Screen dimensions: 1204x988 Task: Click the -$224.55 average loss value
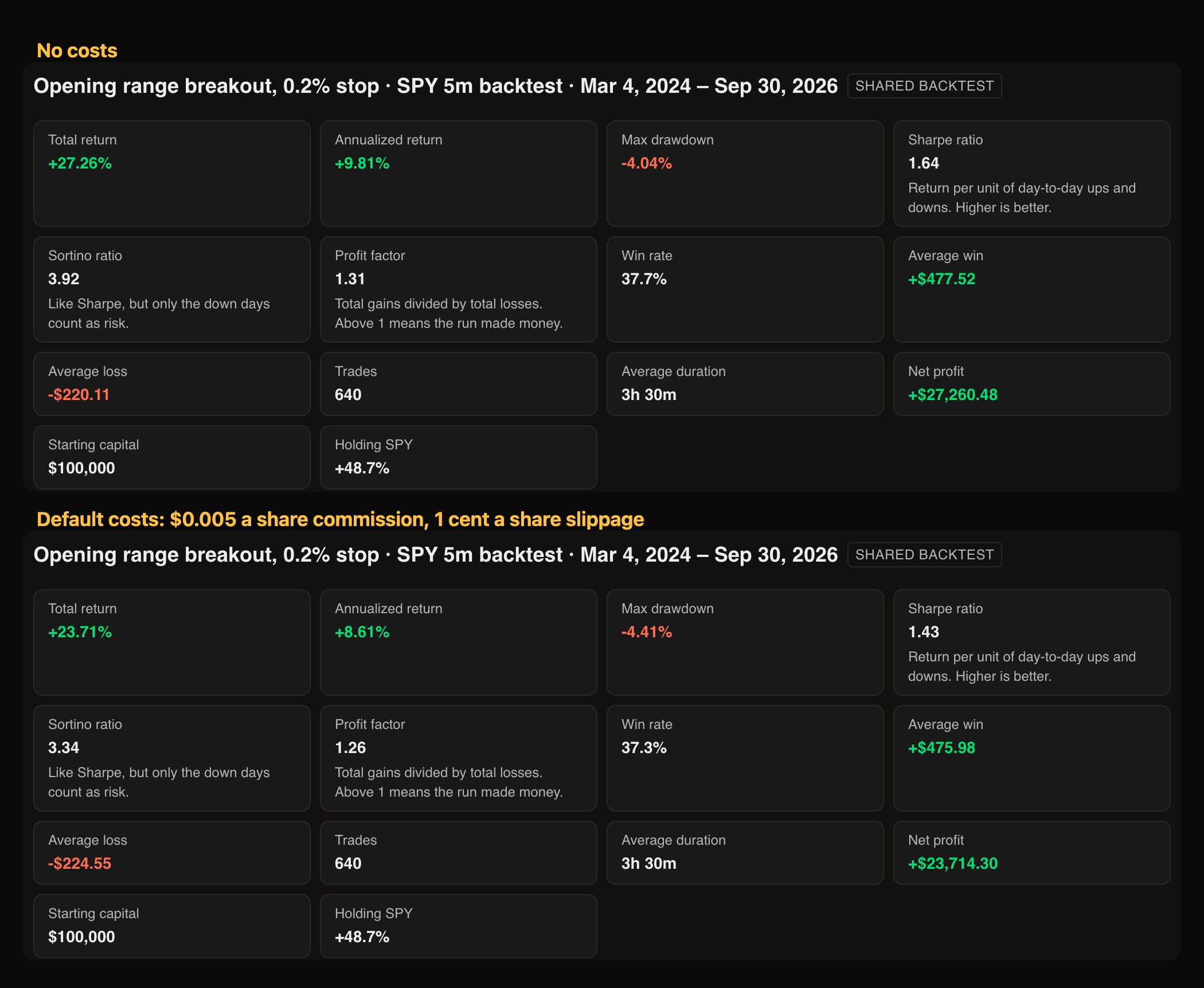(x=80, y=864)
